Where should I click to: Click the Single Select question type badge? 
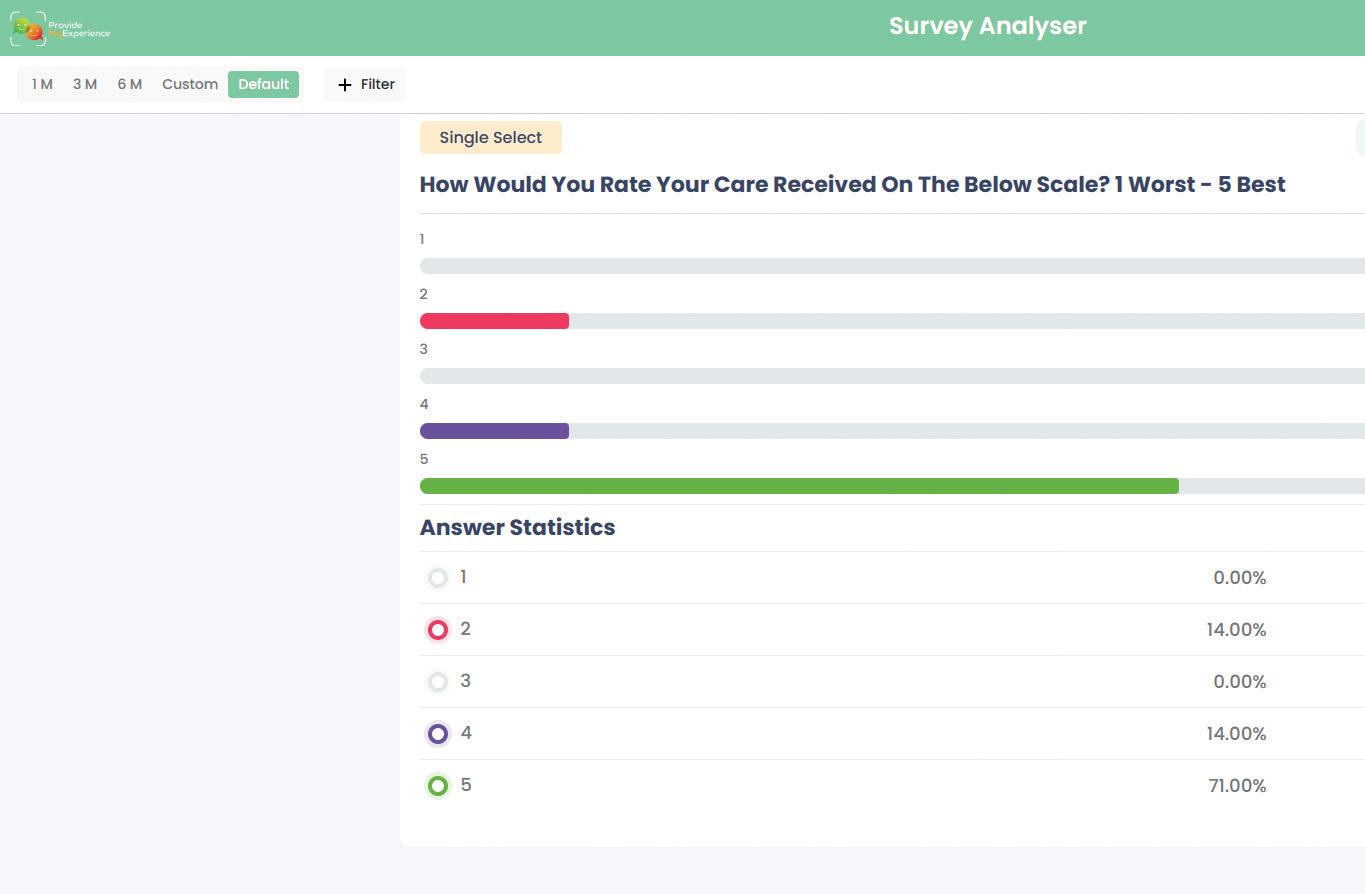tap(490, 138)
